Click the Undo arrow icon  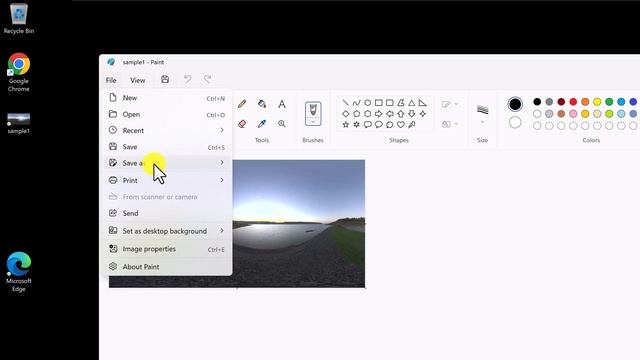[187, 79]
